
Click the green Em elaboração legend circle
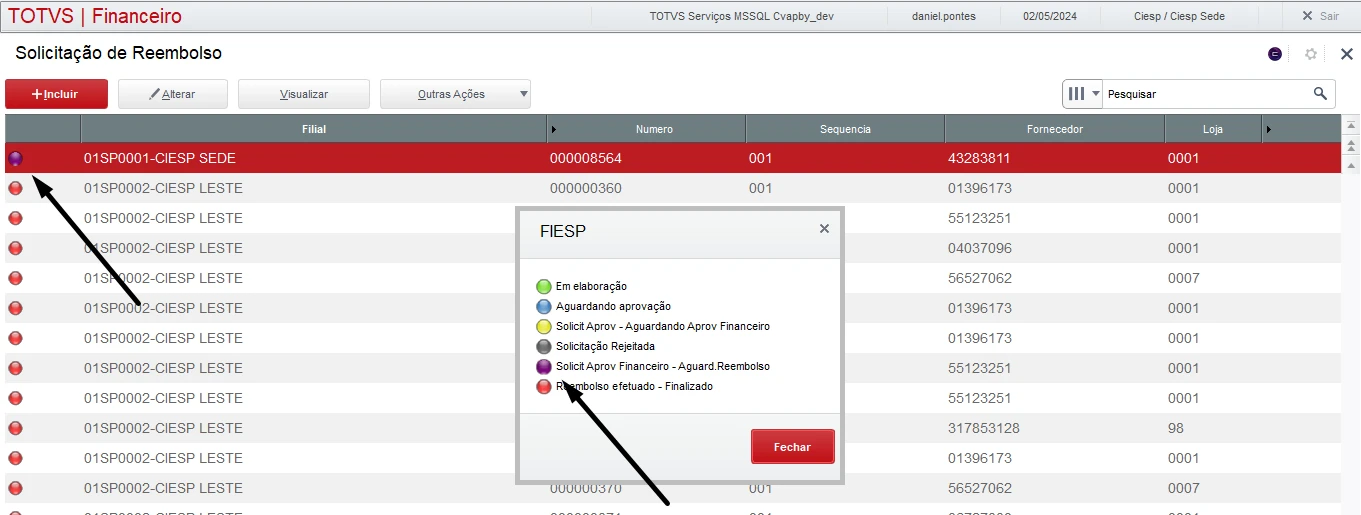pos(544,287)
